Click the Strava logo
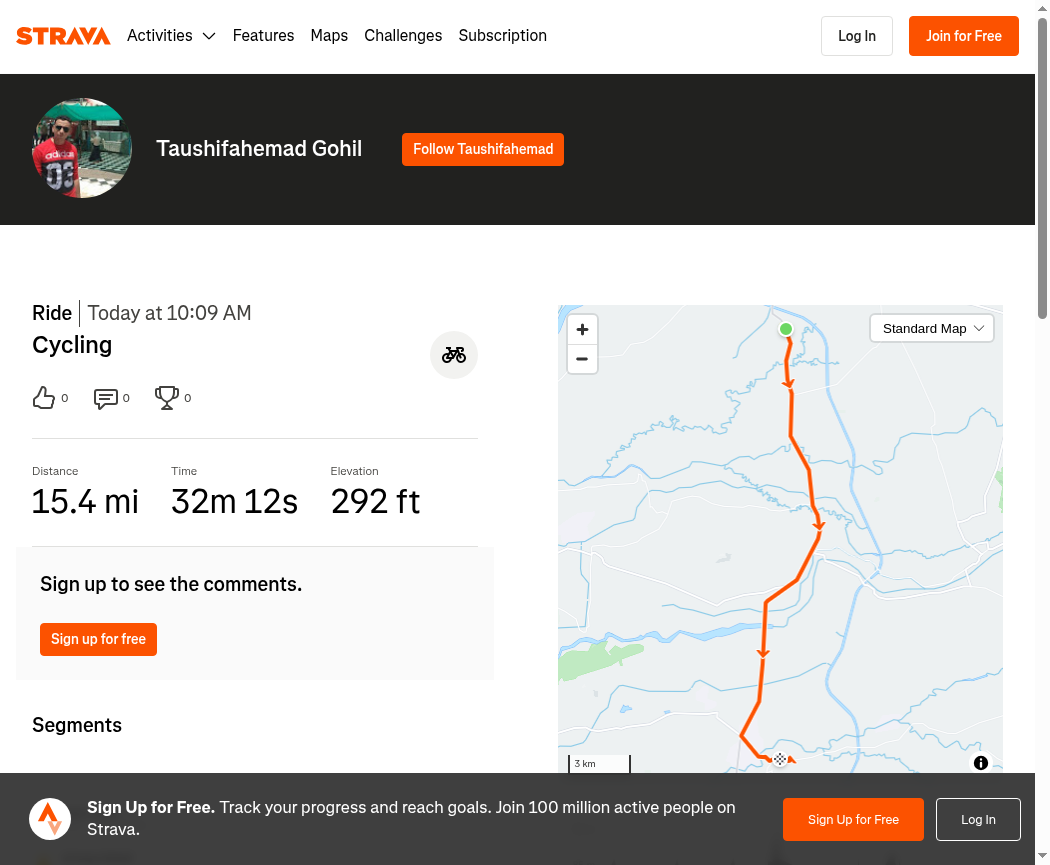 coord(63,35)
